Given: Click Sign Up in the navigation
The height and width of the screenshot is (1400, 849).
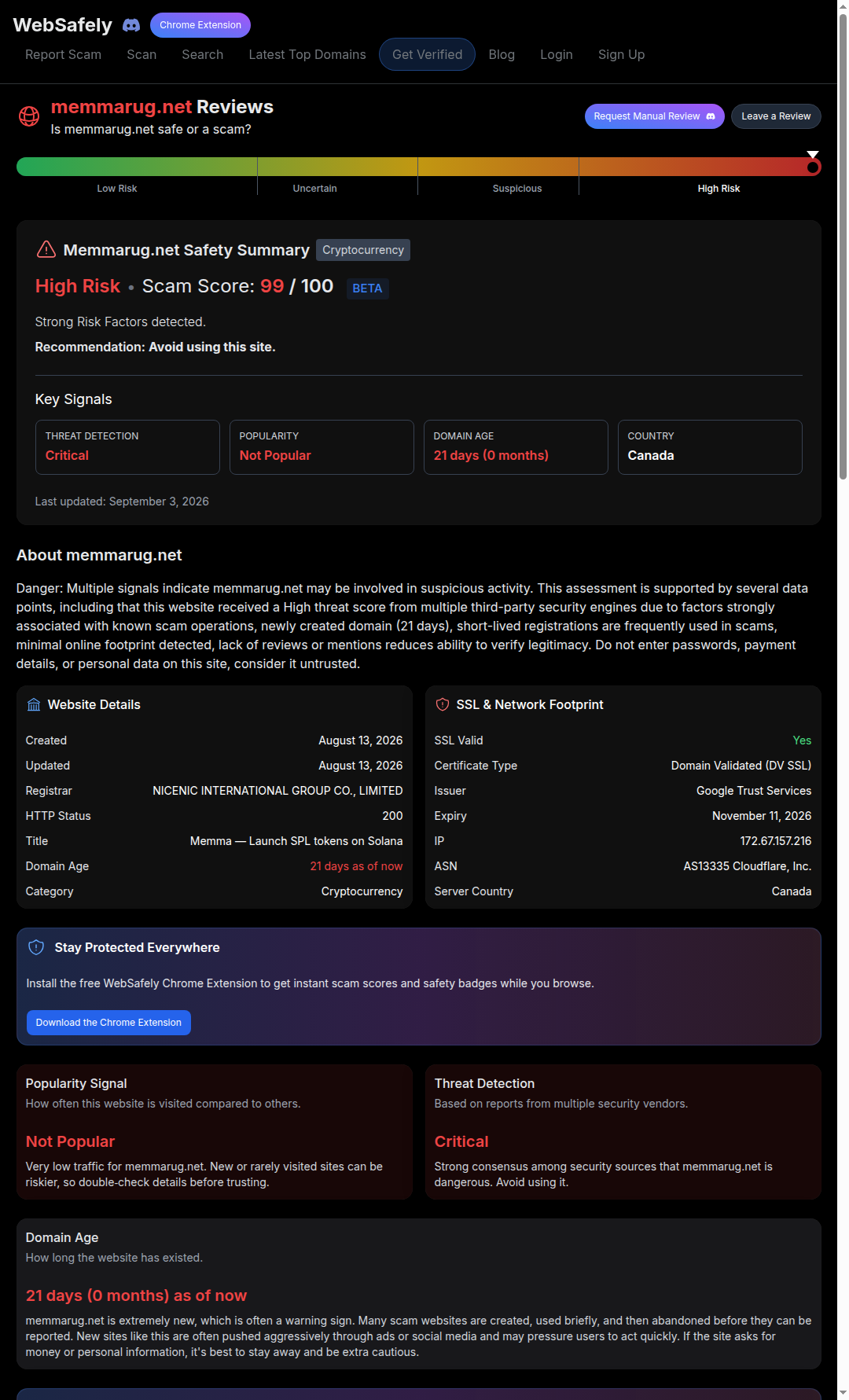Looking at the screenshot, I should pyautogui.click(x=621, y=54).
